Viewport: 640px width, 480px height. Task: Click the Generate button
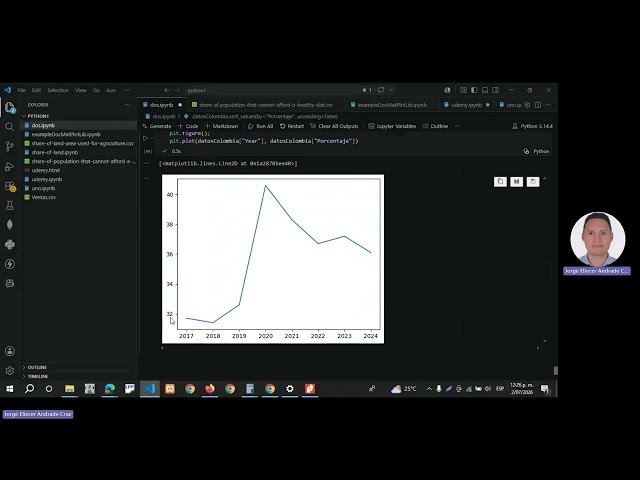(x=157, y=126)
